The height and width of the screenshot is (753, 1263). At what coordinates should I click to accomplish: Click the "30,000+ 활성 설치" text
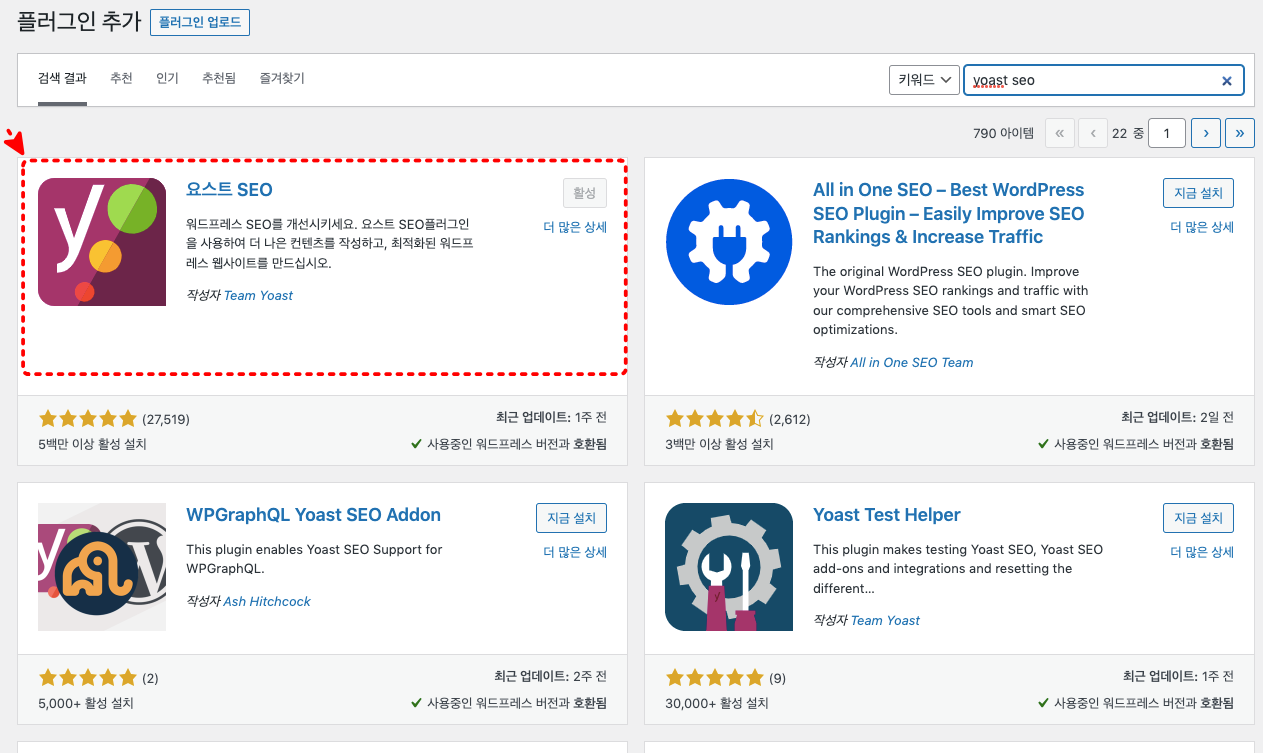click(716, 703)
